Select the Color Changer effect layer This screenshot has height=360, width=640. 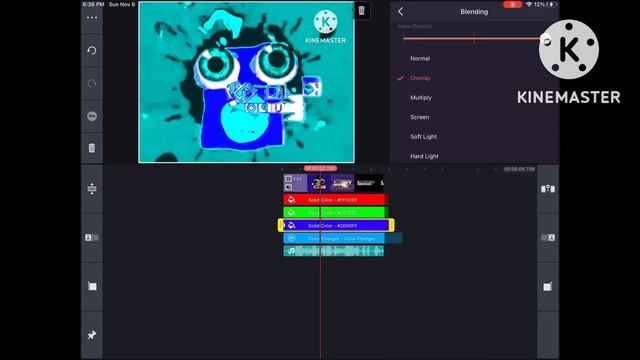[334, 238]
